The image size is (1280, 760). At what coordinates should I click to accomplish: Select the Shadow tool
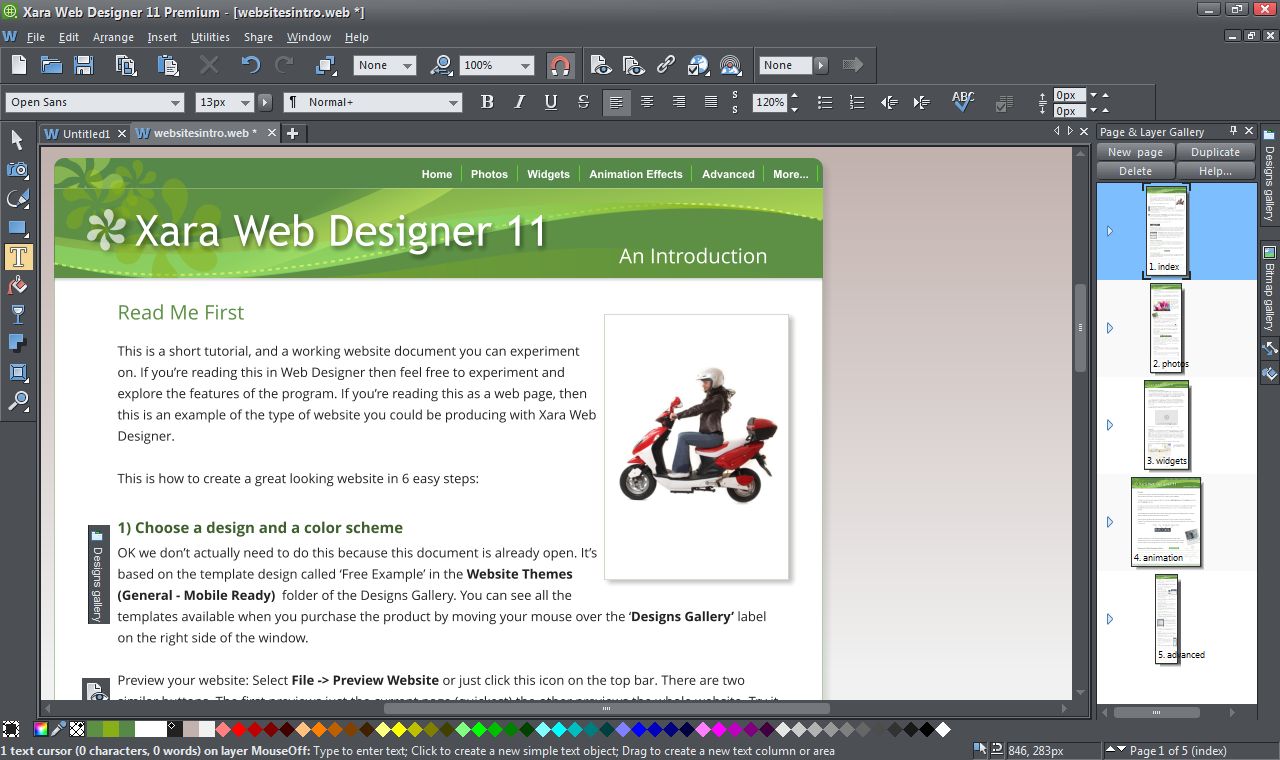point(17,344)
